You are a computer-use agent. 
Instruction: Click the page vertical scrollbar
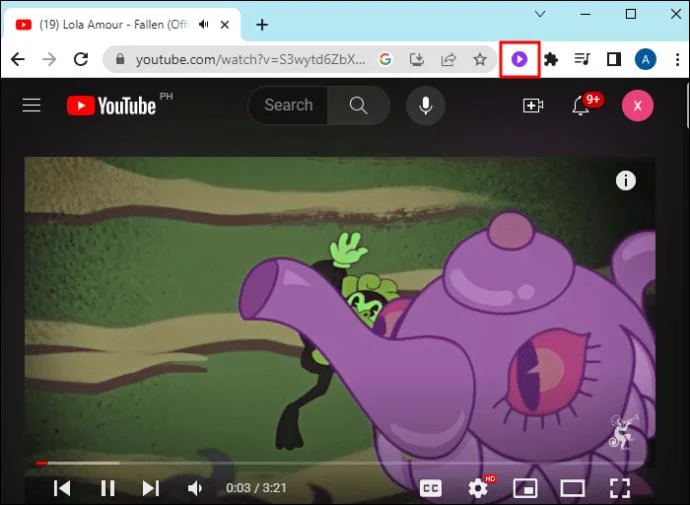pos(686,104)
